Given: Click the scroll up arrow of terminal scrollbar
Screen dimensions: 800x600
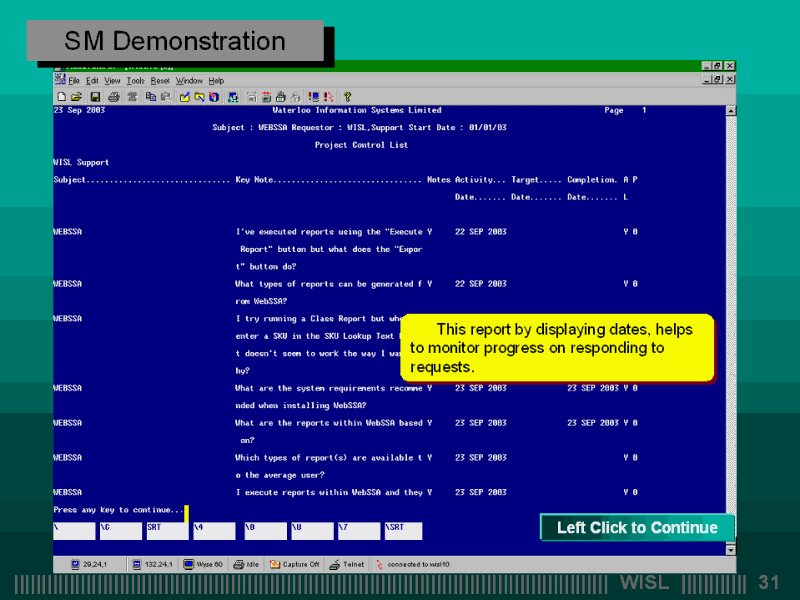Looking at the screenshot, I should [x=730, y=111].
